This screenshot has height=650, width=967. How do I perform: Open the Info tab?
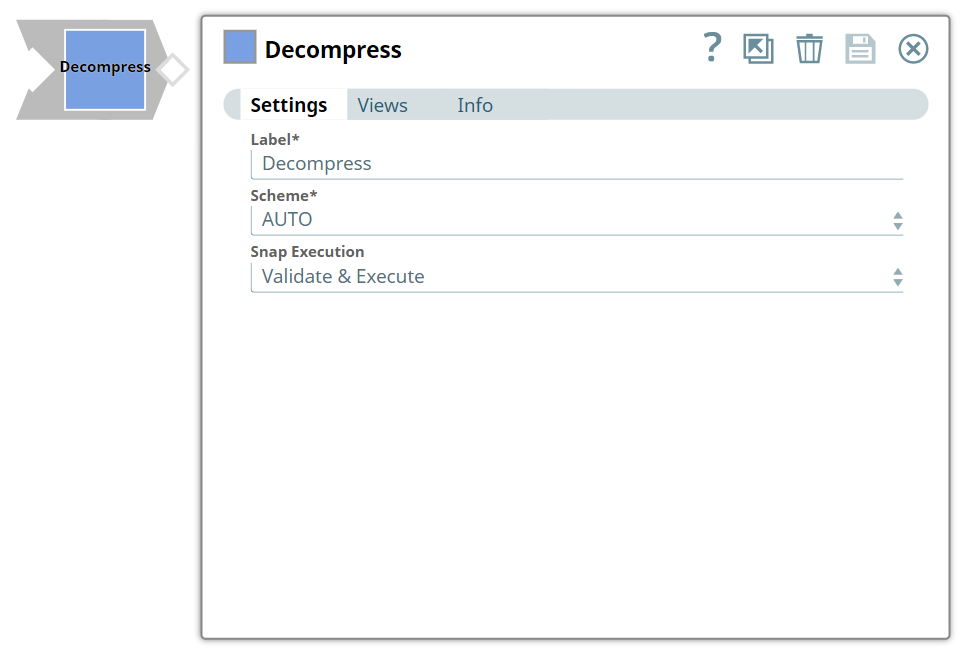tap(475, 105)
